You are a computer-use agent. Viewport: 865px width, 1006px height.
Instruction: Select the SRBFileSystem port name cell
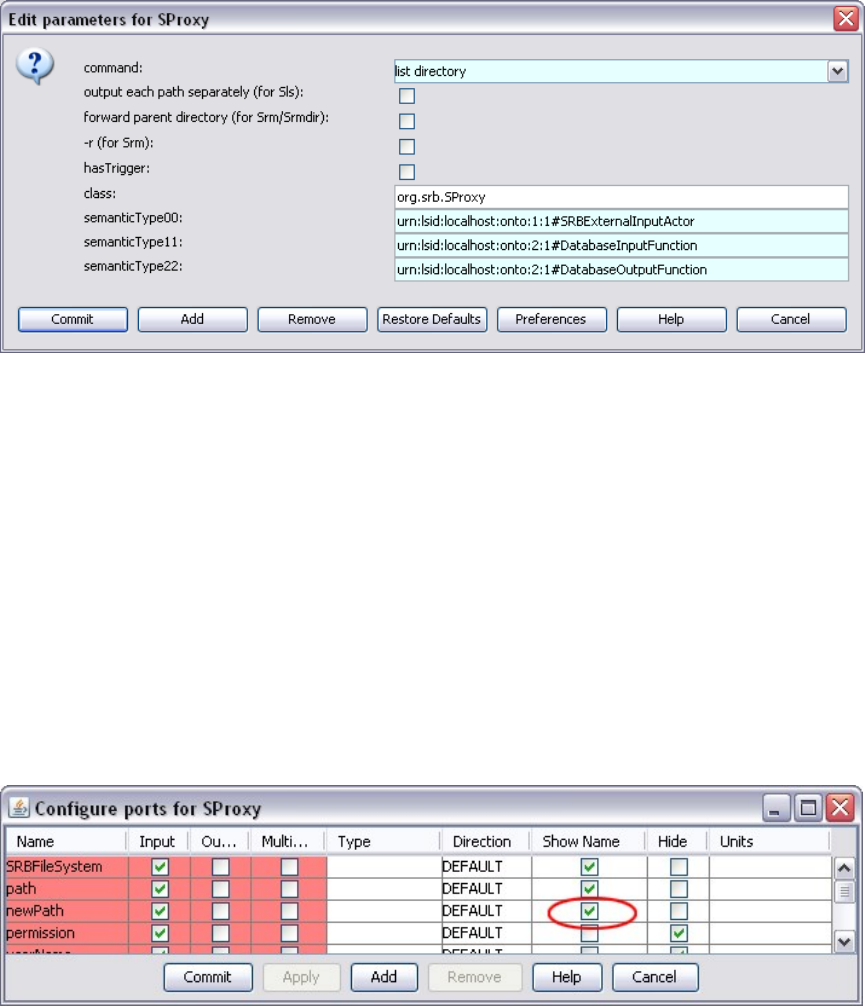coord(67,867)
